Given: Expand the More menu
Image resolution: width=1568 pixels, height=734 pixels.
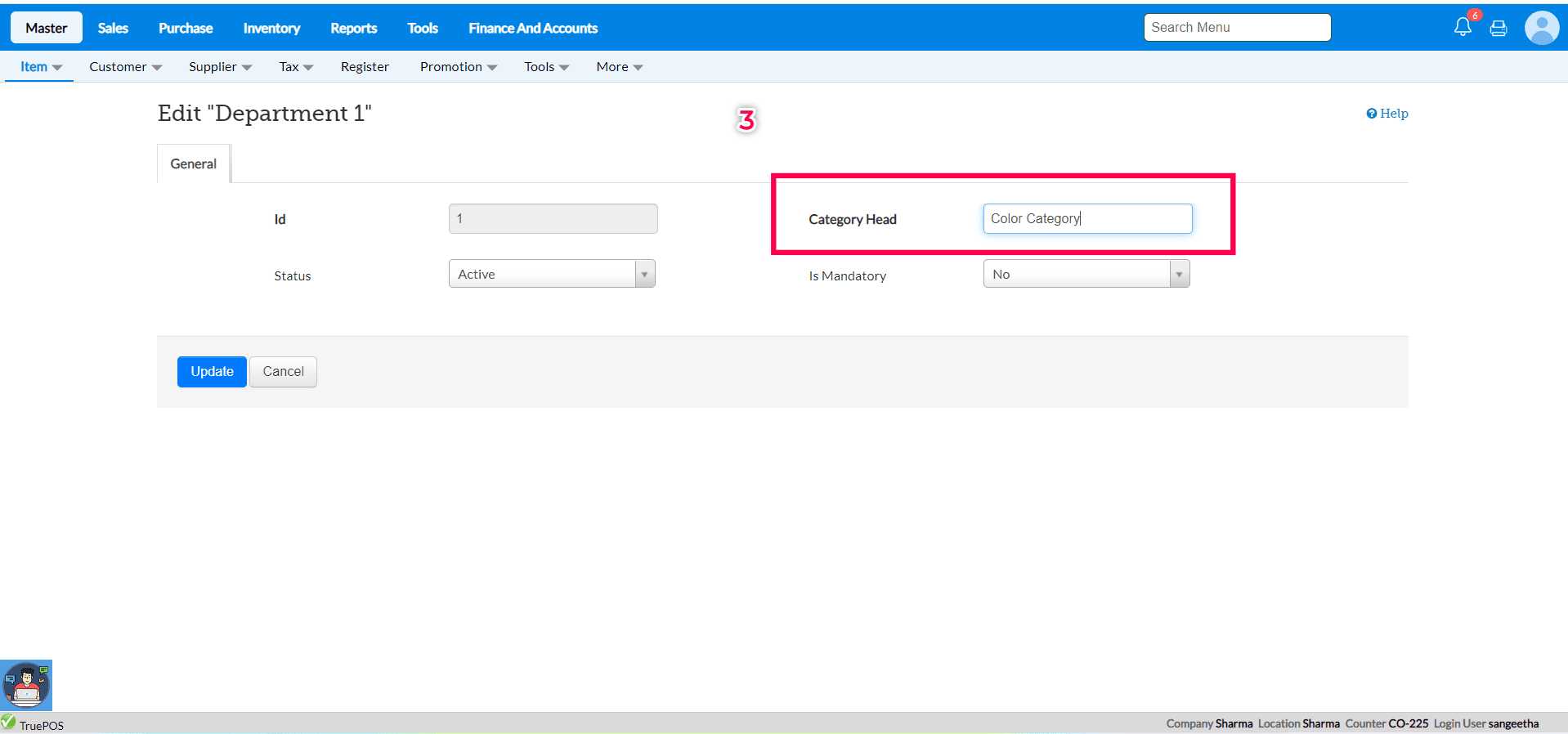Looking at the screenshot, I should (619, 67).
